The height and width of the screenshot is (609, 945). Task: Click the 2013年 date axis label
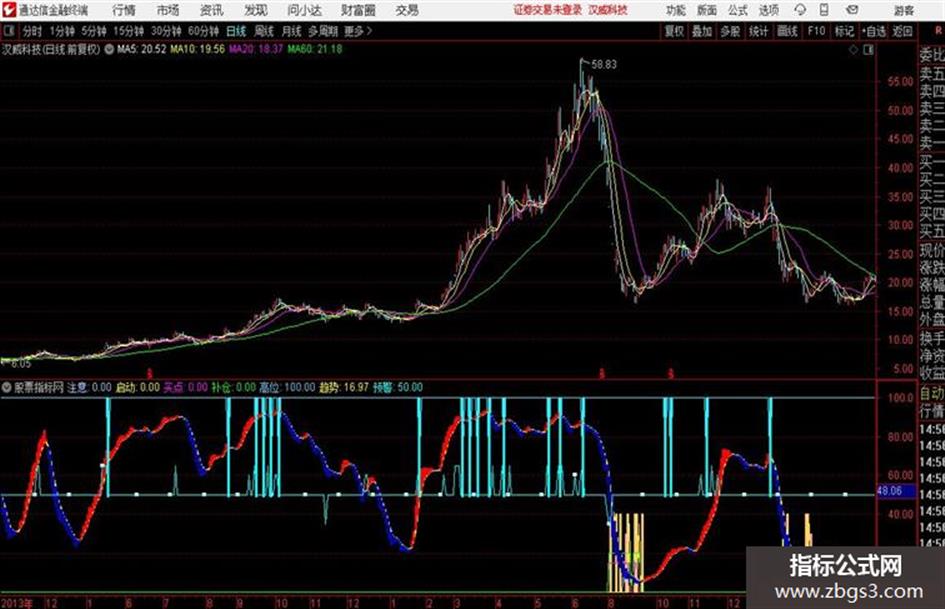17,603
